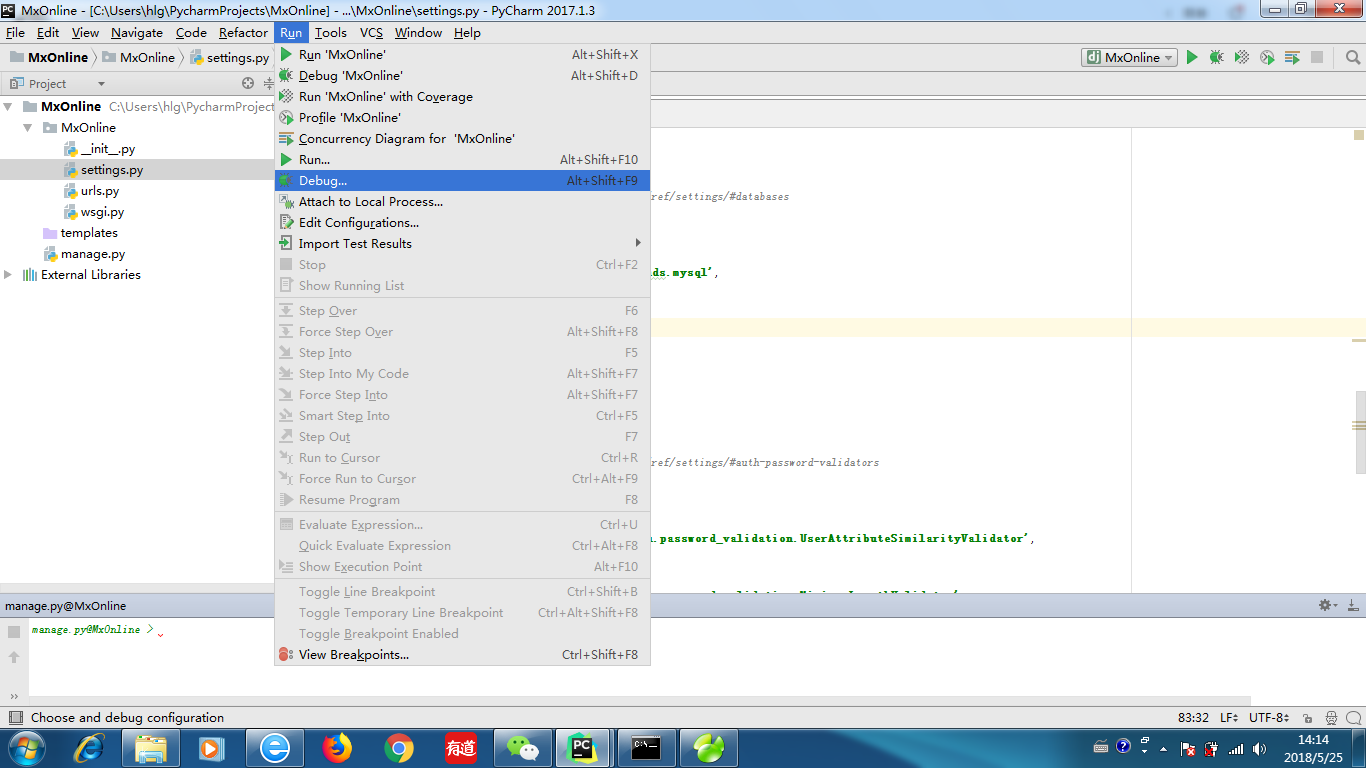Open the Tools menu

tap(331, 33)
